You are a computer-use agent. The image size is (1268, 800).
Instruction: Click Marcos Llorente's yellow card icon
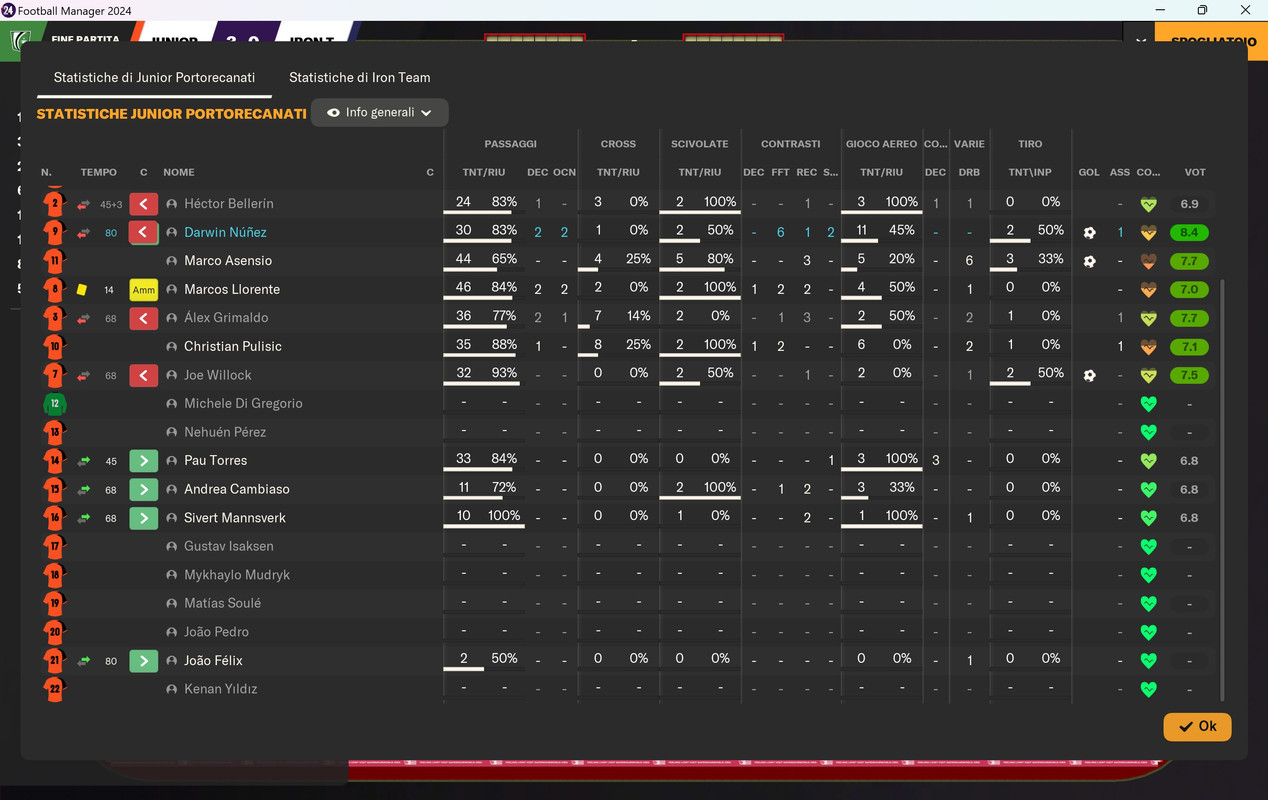(x=82, y=290)
